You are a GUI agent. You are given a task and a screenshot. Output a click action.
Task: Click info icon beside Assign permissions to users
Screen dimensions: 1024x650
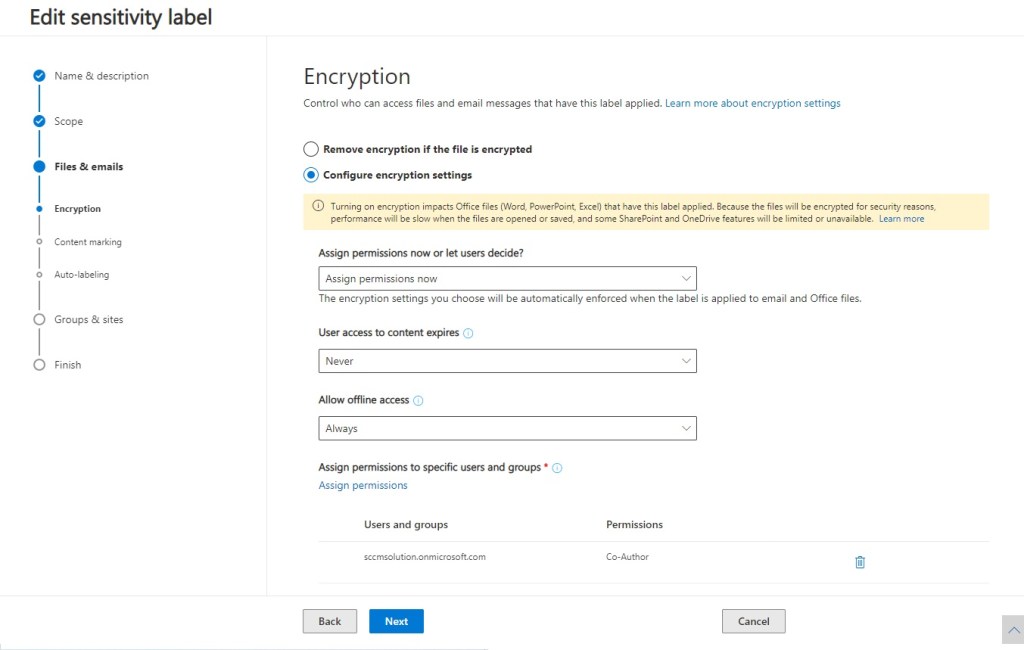coord(557,468)
